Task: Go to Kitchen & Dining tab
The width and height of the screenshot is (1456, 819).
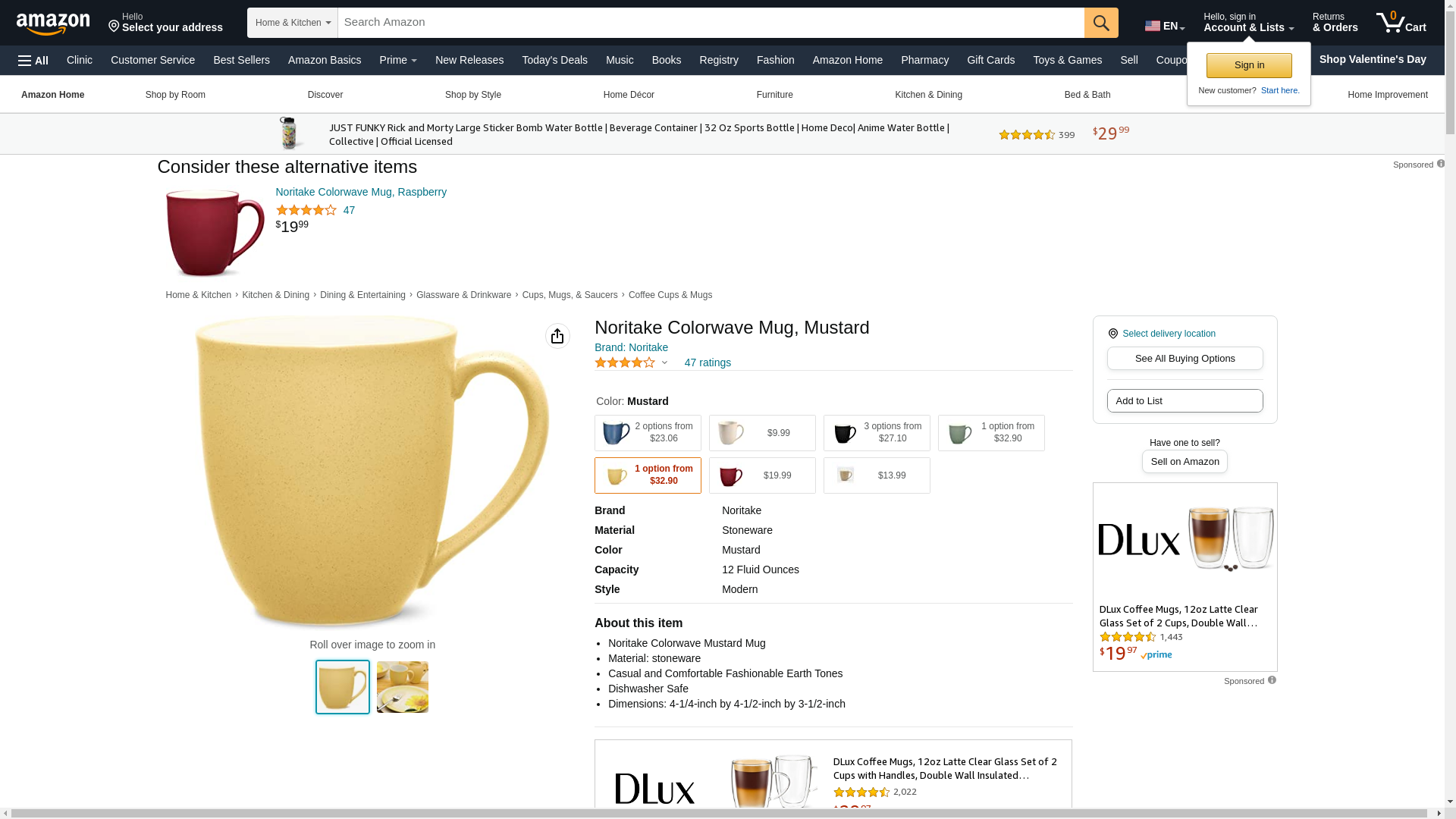Action: [x=928, y=95]
